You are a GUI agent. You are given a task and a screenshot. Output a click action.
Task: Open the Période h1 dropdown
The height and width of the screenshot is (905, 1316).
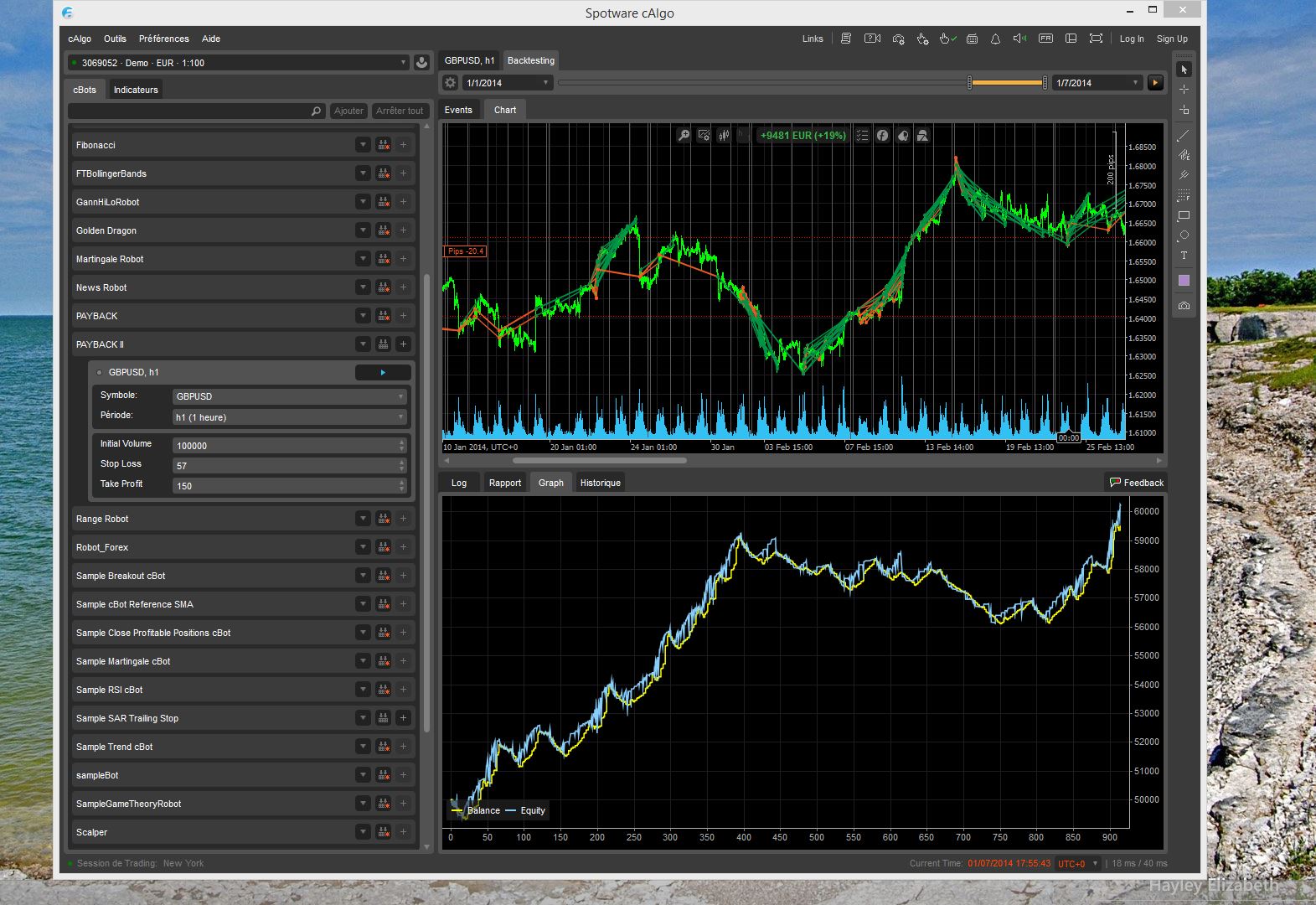click(x=290, y=417)
